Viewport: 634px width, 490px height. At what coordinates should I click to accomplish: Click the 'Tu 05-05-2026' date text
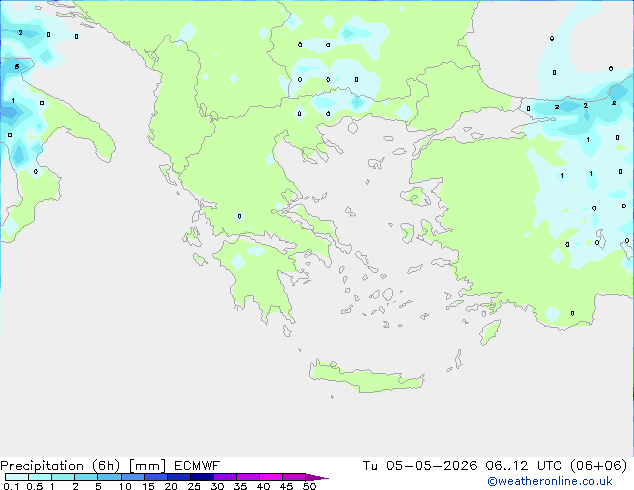point(420,466)
